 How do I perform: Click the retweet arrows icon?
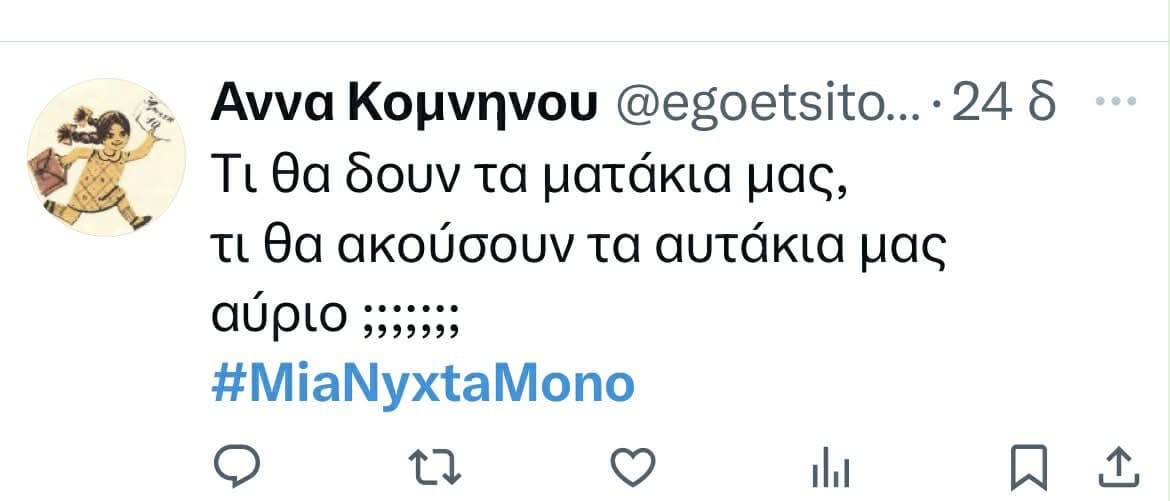pos(435,468)
